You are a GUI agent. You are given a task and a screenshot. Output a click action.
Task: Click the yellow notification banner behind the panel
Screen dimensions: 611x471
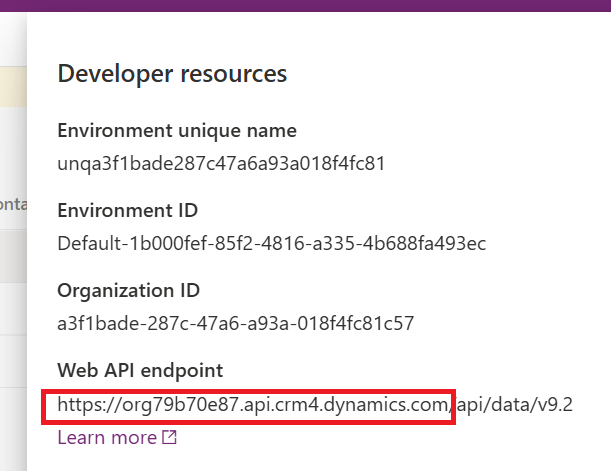tap(12, 87)
